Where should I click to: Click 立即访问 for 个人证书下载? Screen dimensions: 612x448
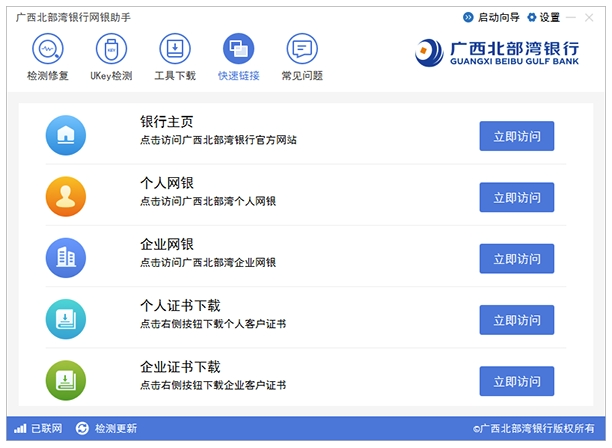coord(517,320)
